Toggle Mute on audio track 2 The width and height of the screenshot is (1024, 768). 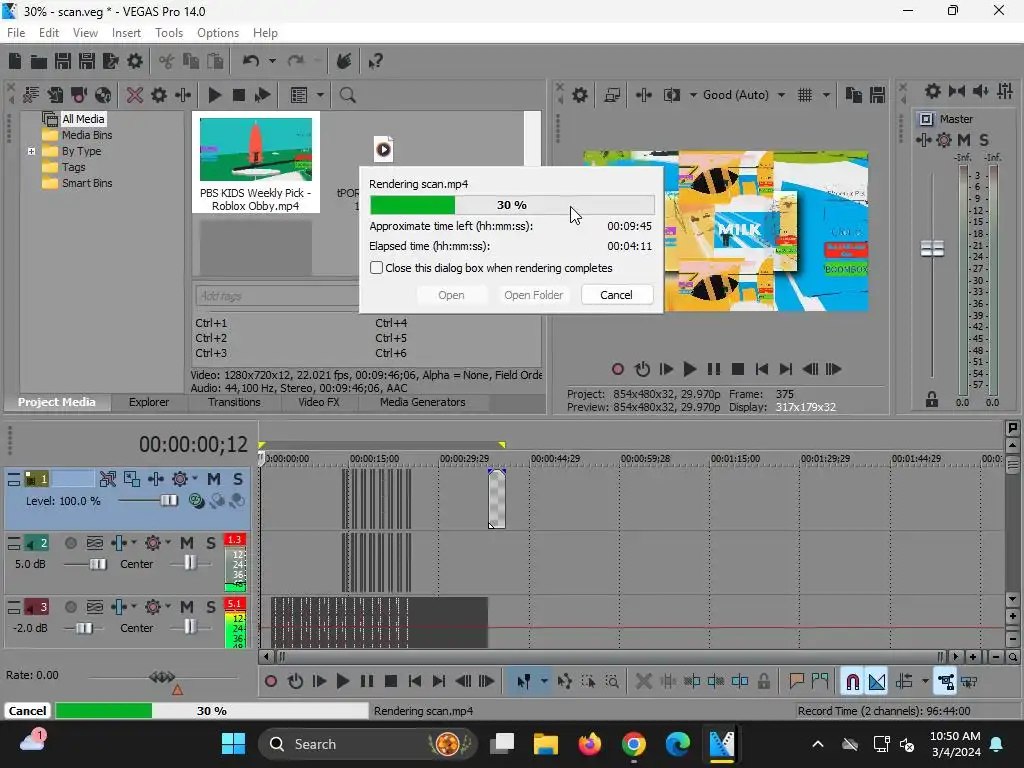click(187, 543)
